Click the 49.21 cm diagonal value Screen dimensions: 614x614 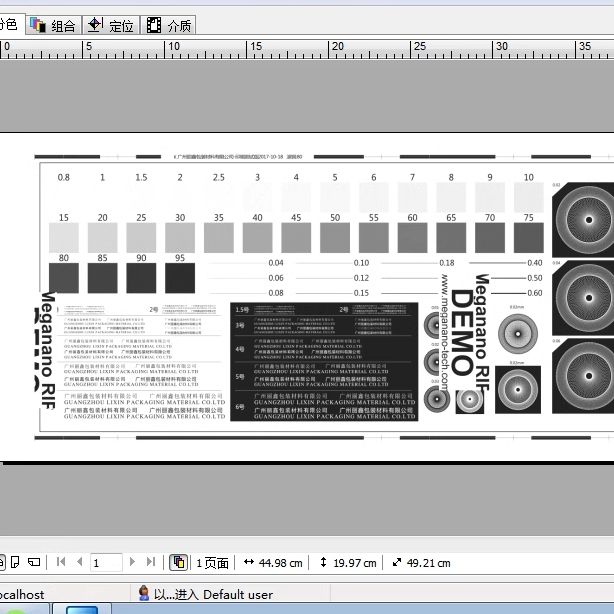tap(428, 563)
